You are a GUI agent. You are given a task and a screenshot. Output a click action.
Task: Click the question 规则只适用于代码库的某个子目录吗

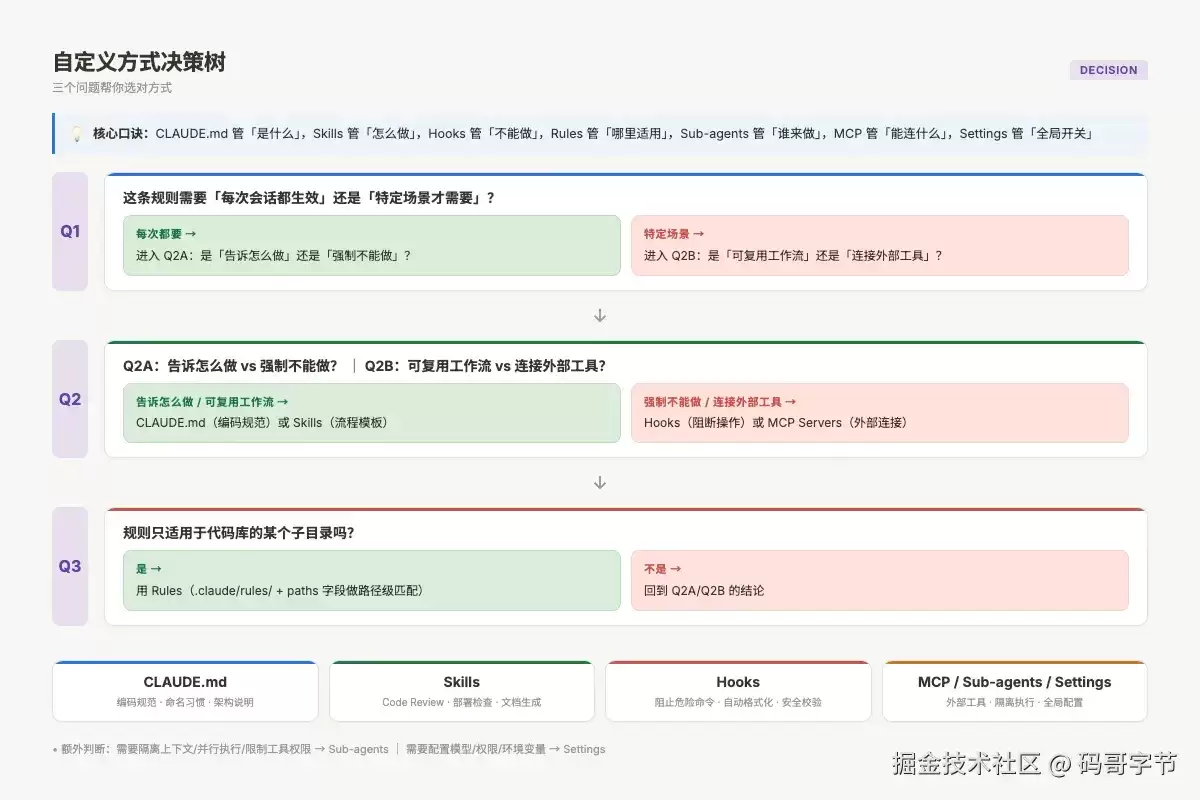[x=239, y=533]
